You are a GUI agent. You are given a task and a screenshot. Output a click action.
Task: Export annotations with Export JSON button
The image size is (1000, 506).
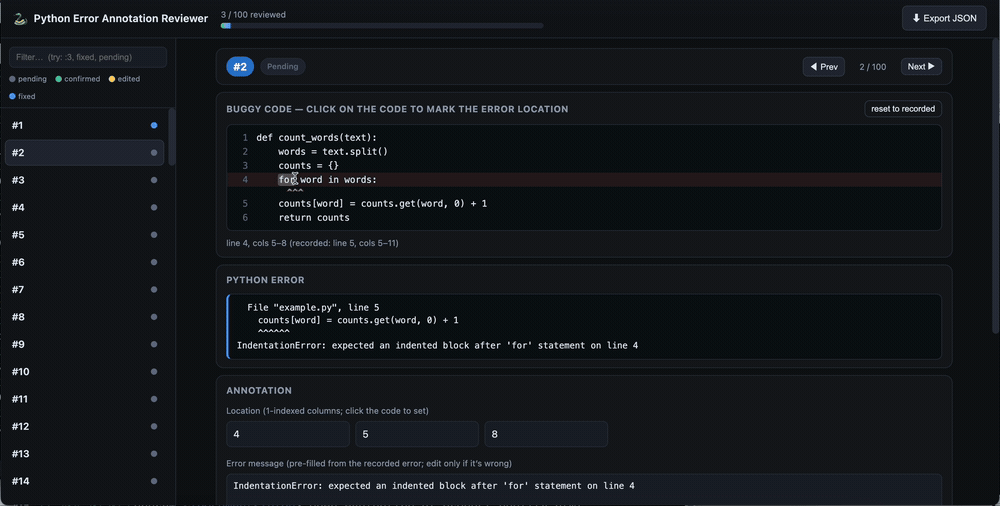tap(944, 19)
